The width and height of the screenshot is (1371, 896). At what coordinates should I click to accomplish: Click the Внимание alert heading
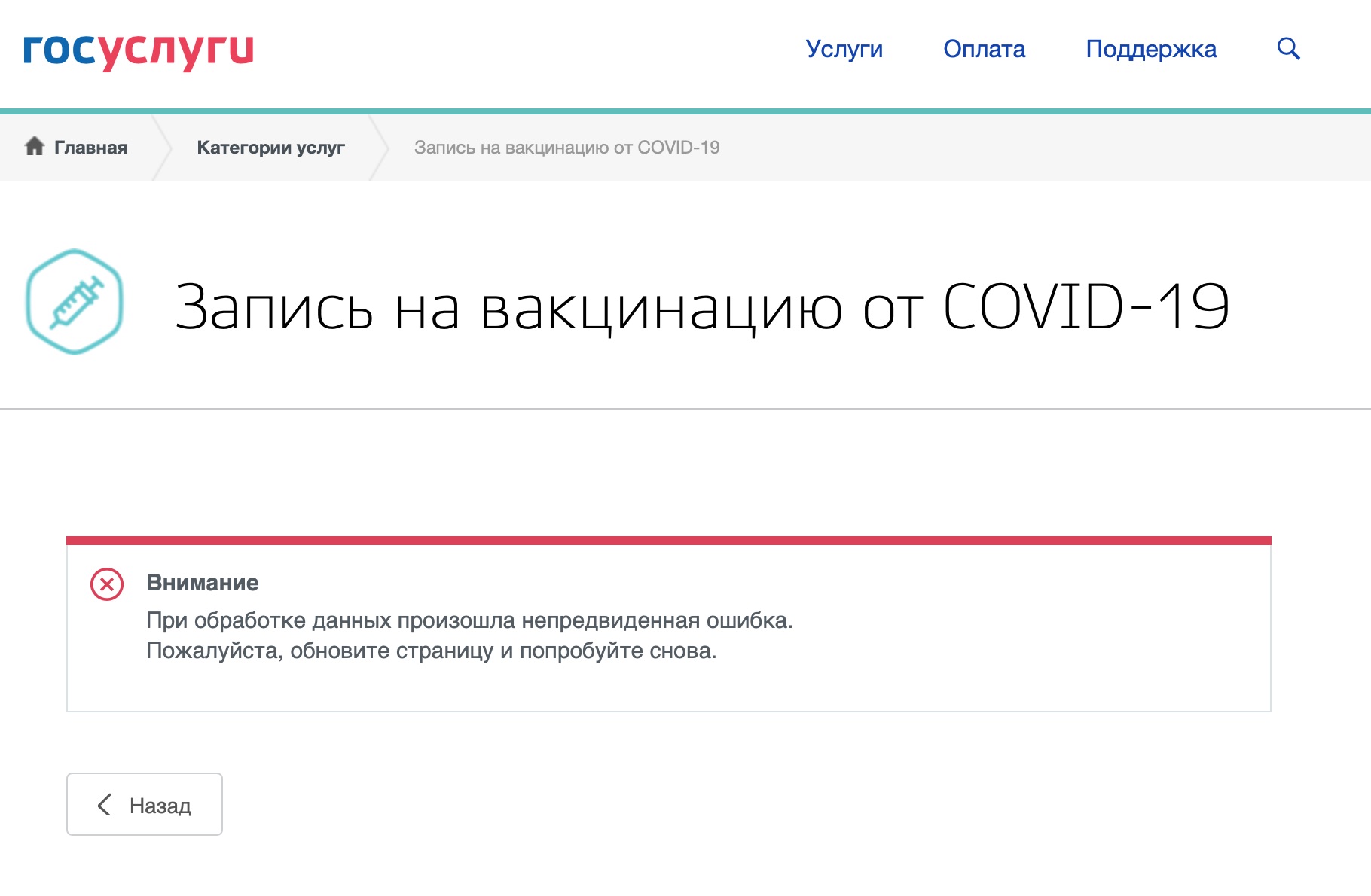coord(202,583)
